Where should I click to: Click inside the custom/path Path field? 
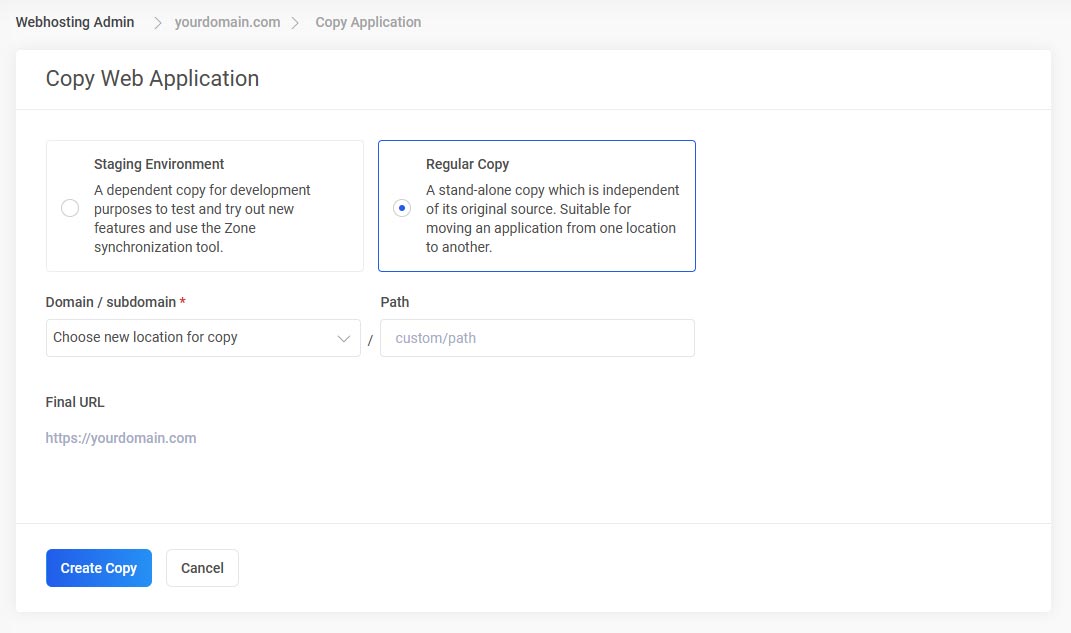(537, 338)
